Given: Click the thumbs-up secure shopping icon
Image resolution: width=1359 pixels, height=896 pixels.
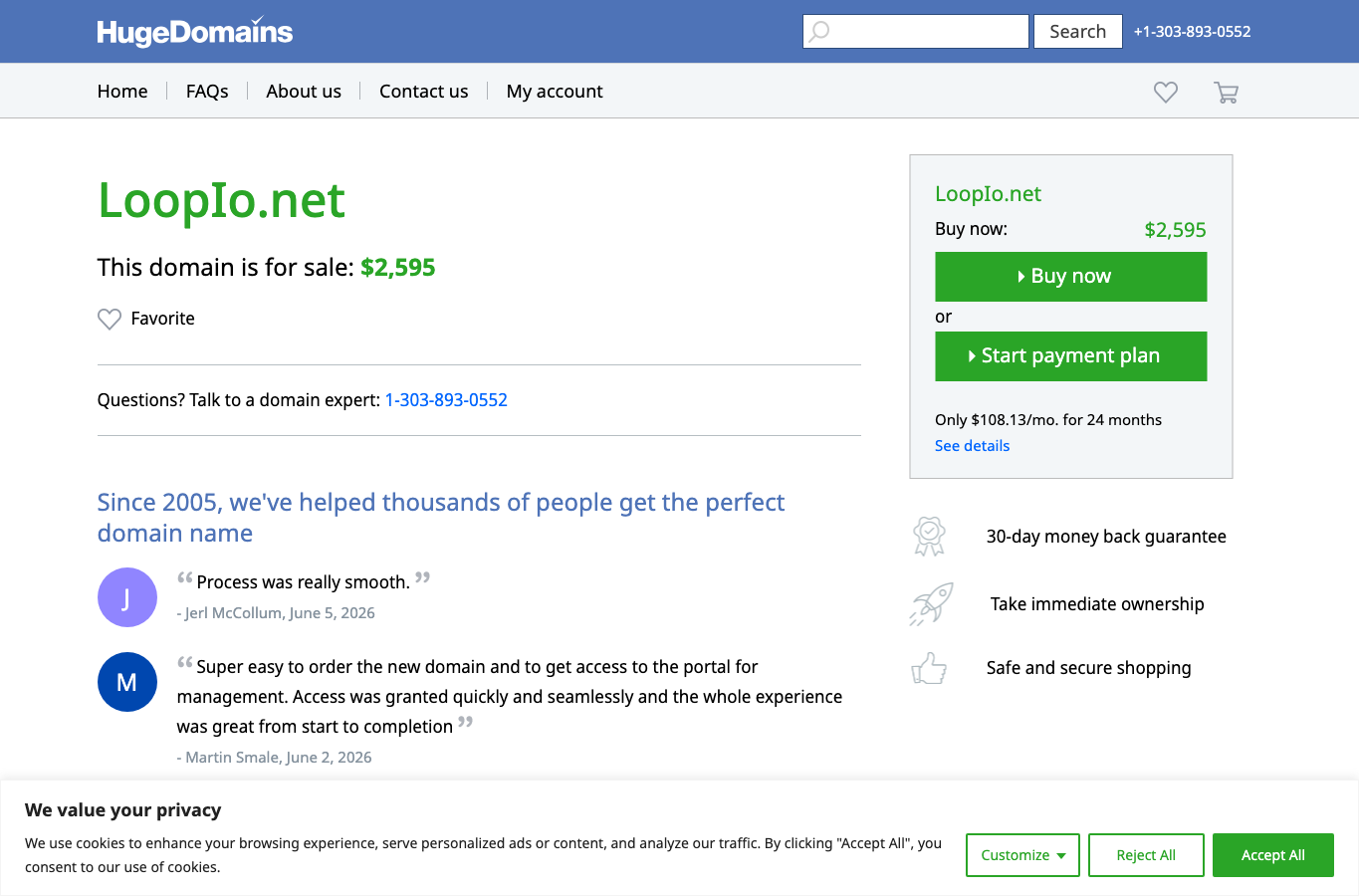Looking at the screenshot, I should click(x=929, y=668).
